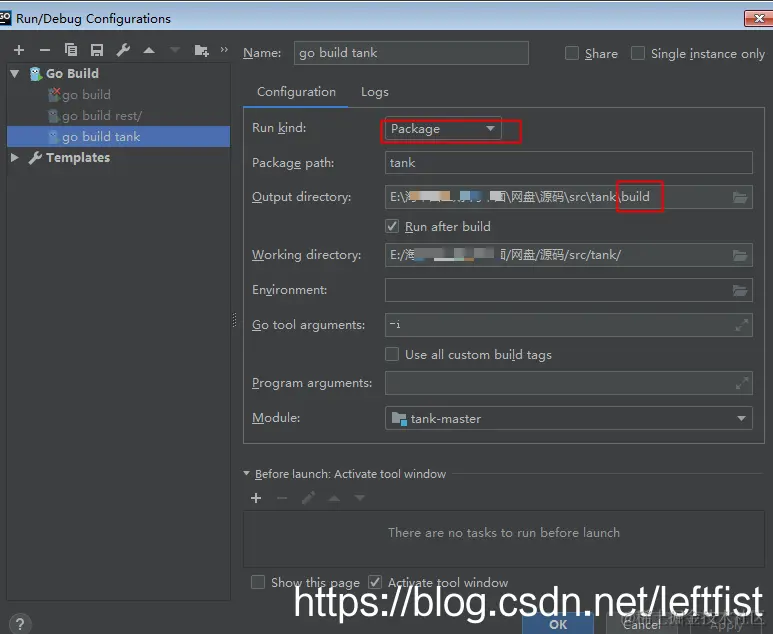
Task: Edit the selected Before launch task
Action: 308,498
